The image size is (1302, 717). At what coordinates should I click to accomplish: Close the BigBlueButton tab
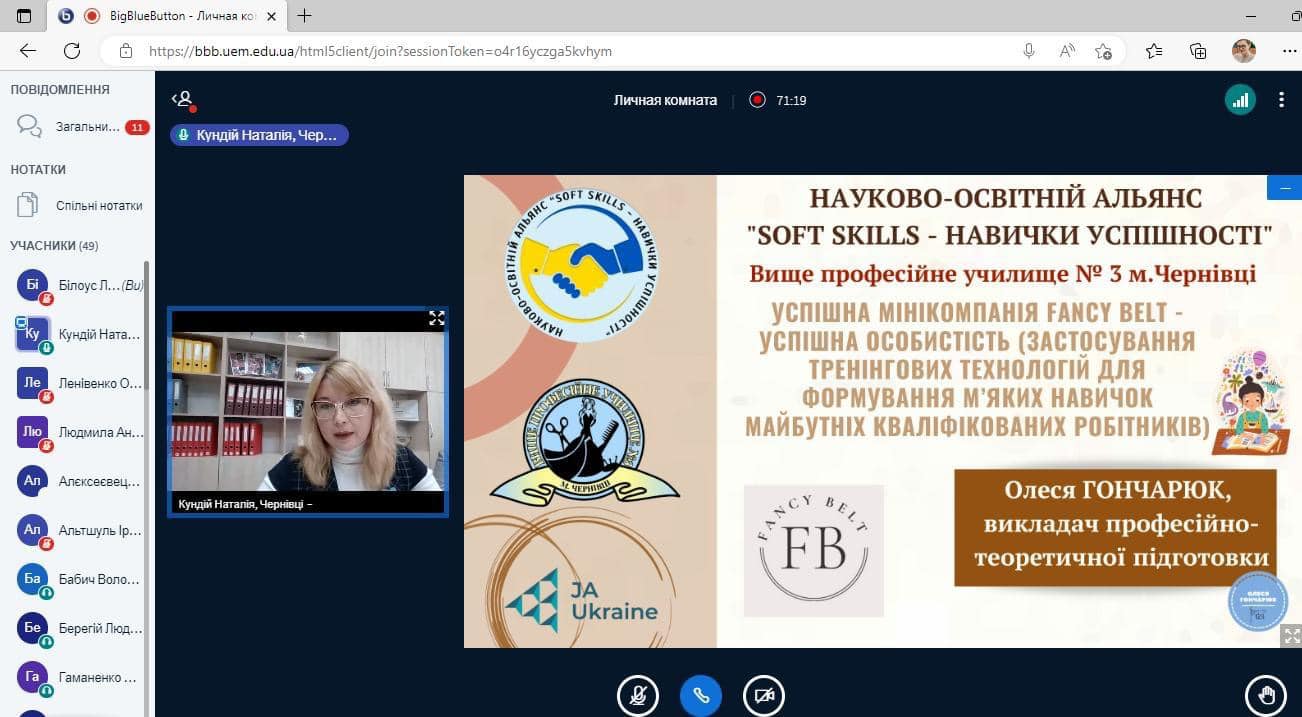pos(271,16)
